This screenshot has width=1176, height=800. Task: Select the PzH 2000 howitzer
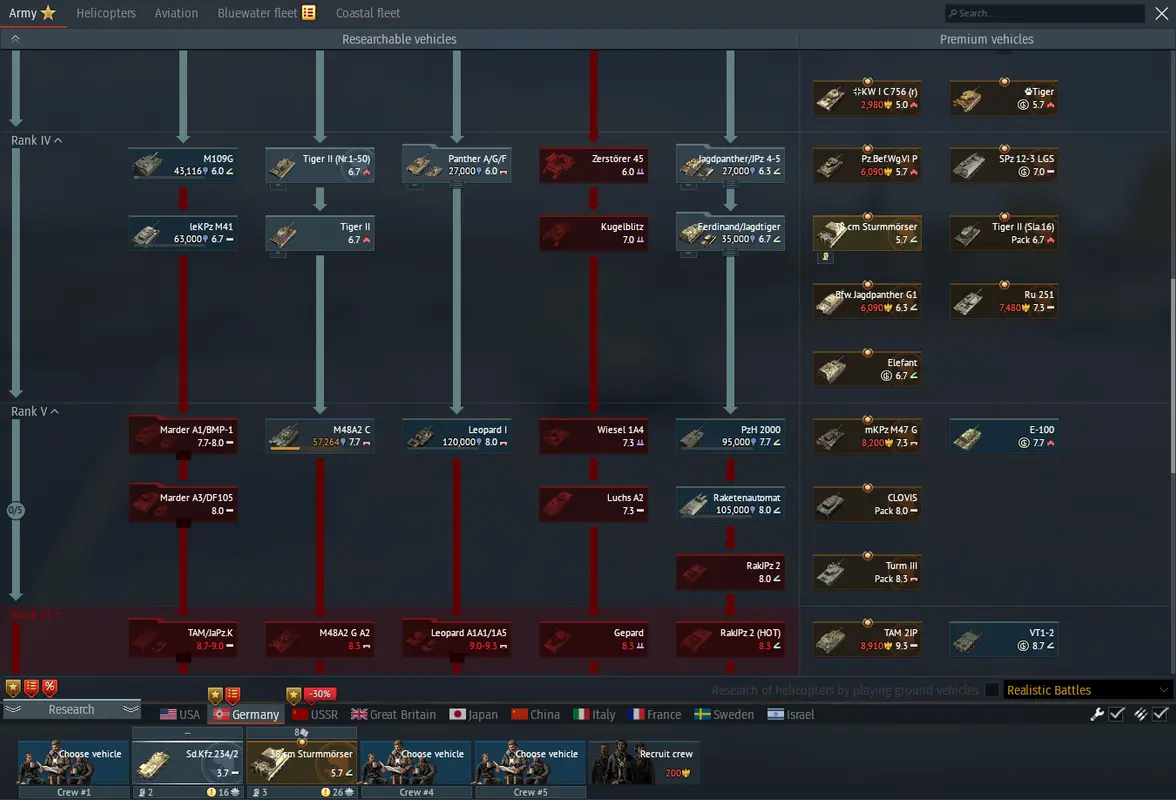pyautogui.click(x=730, y=436)
